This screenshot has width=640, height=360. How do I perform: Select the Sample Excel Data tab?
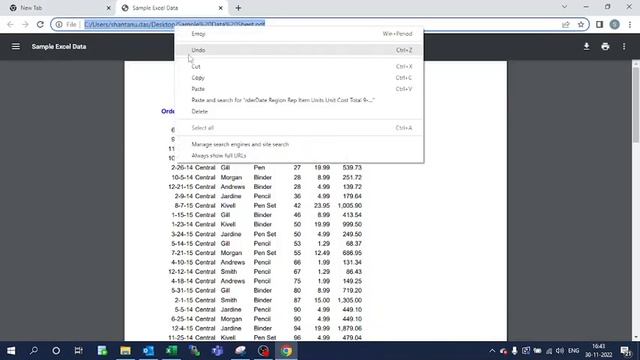pyautogui.click(x=171, y=8)
